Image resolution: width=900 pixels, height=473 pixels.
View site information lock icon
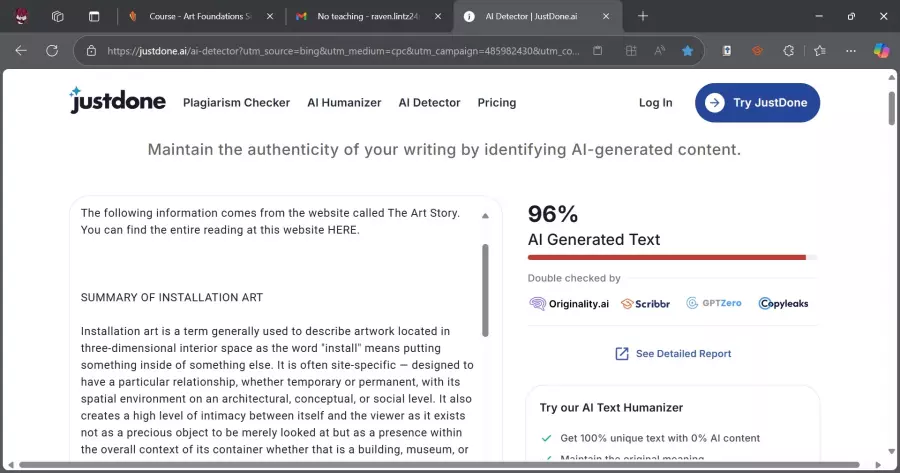coord(91,51)
